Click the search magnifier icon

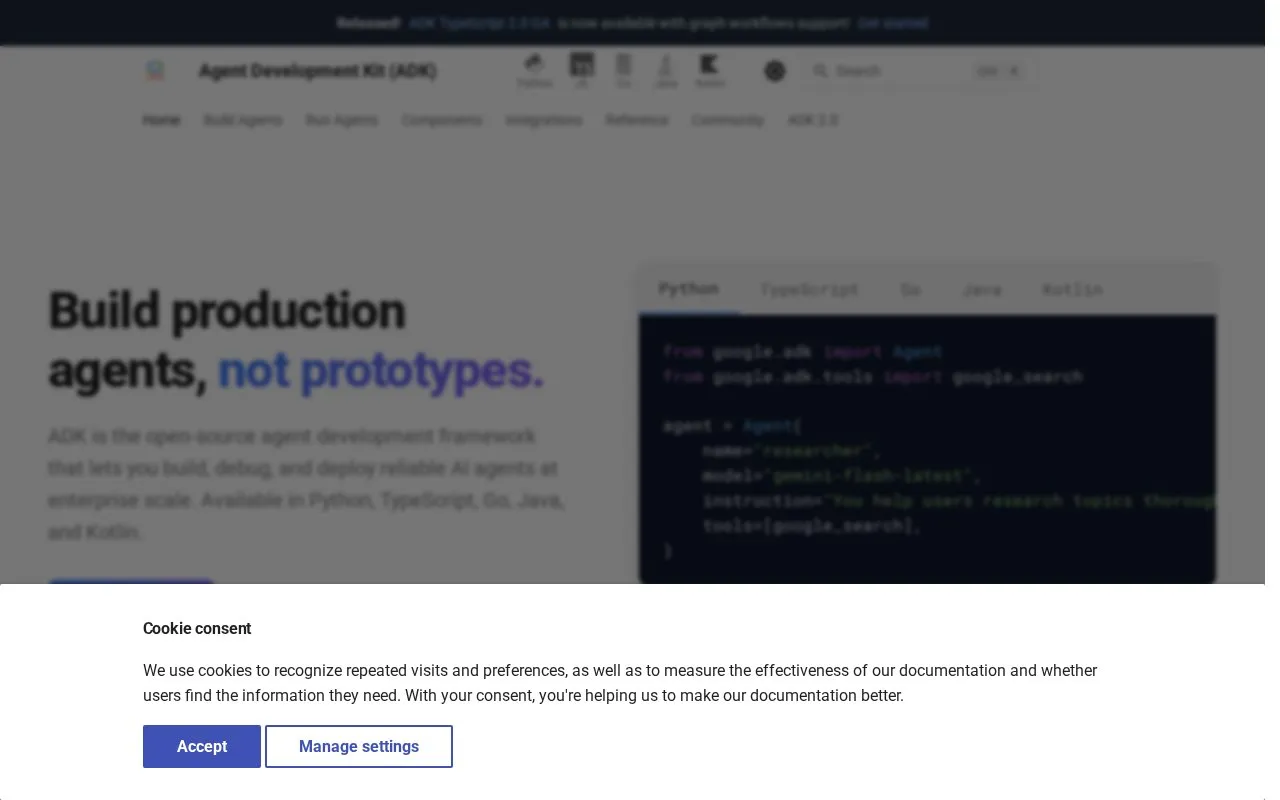(820, 71)
